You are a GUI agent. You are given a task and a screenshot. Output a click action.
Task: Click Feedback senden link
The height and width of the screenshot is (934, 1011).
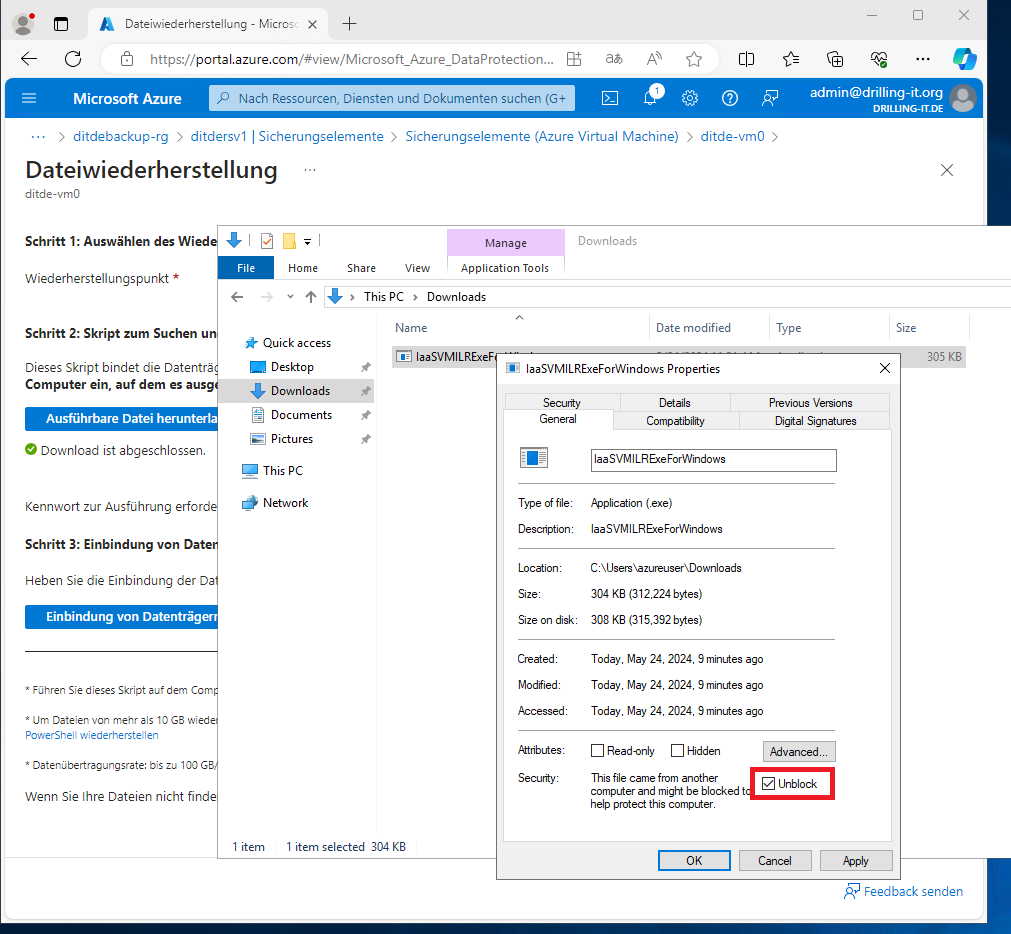coord(903,891)
